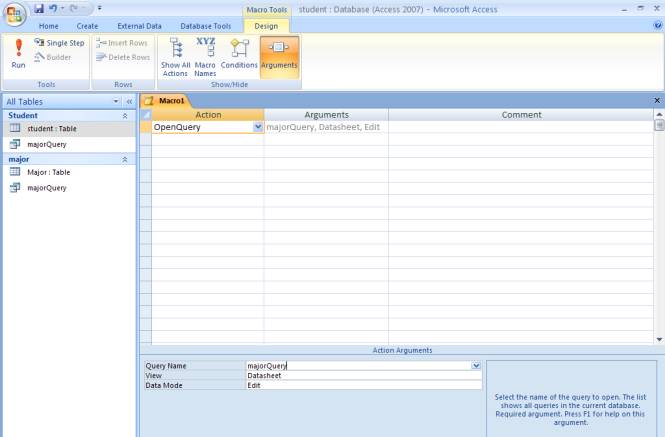Open the Home ribbon tab

[49, 26]
